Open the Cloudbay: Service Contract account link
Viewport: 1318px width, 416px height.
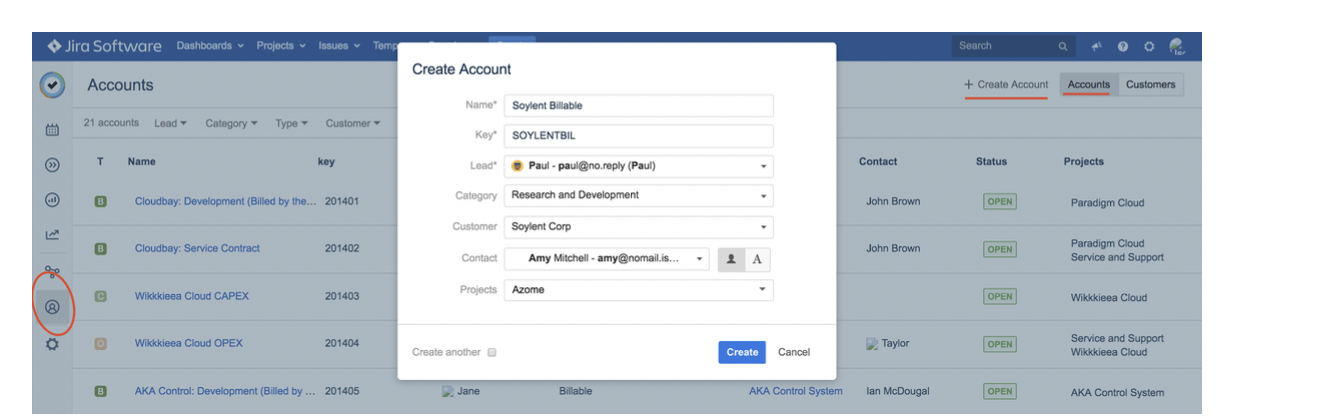click(x=197, y=249)
